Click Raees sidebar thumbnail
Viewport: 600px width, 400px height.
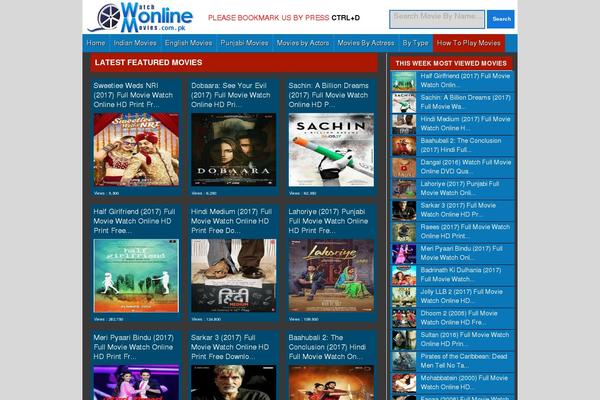(404, 232)
